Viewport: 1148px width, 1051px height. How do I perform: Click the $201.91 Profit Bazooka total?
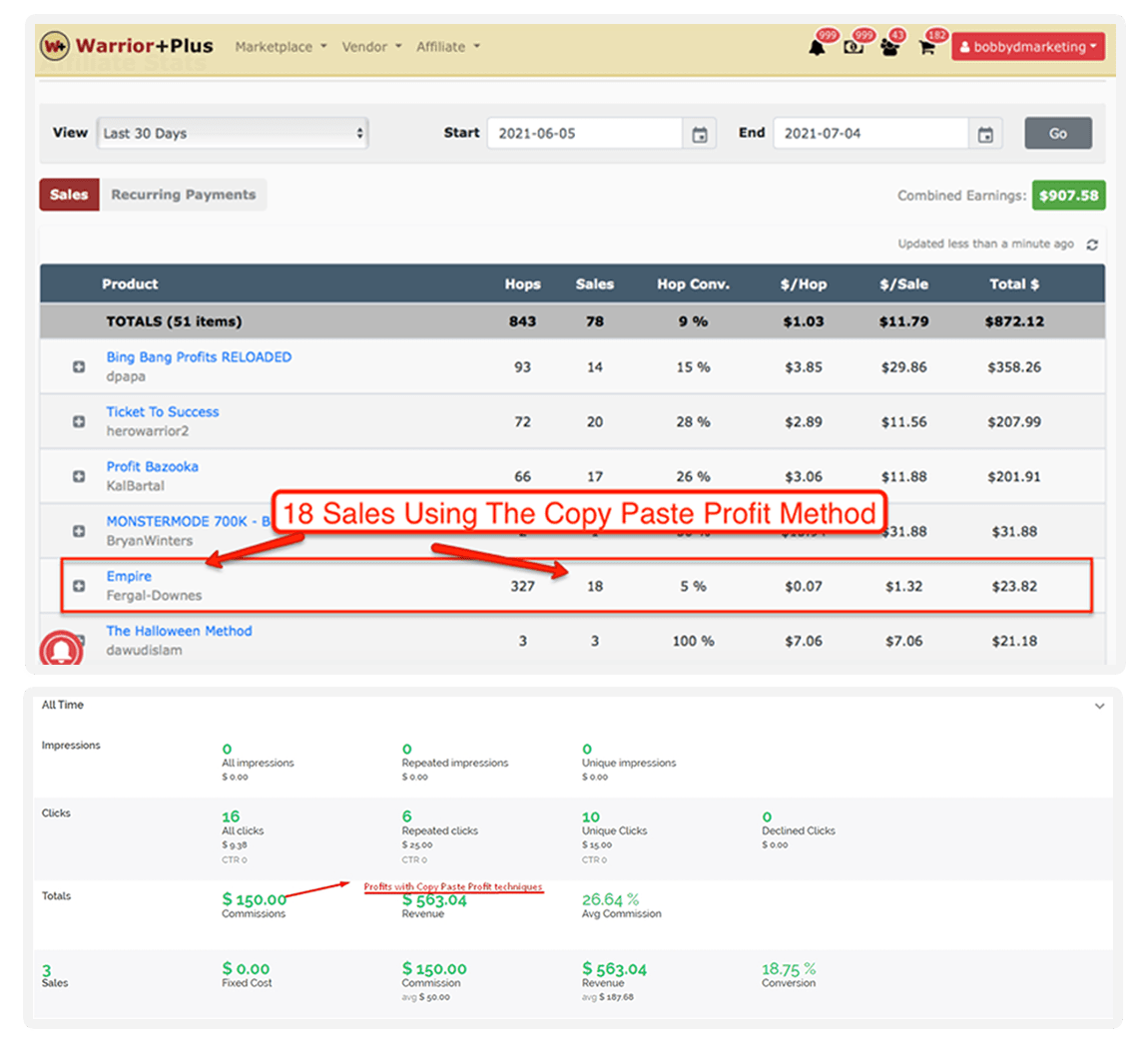click(1015, 476)
